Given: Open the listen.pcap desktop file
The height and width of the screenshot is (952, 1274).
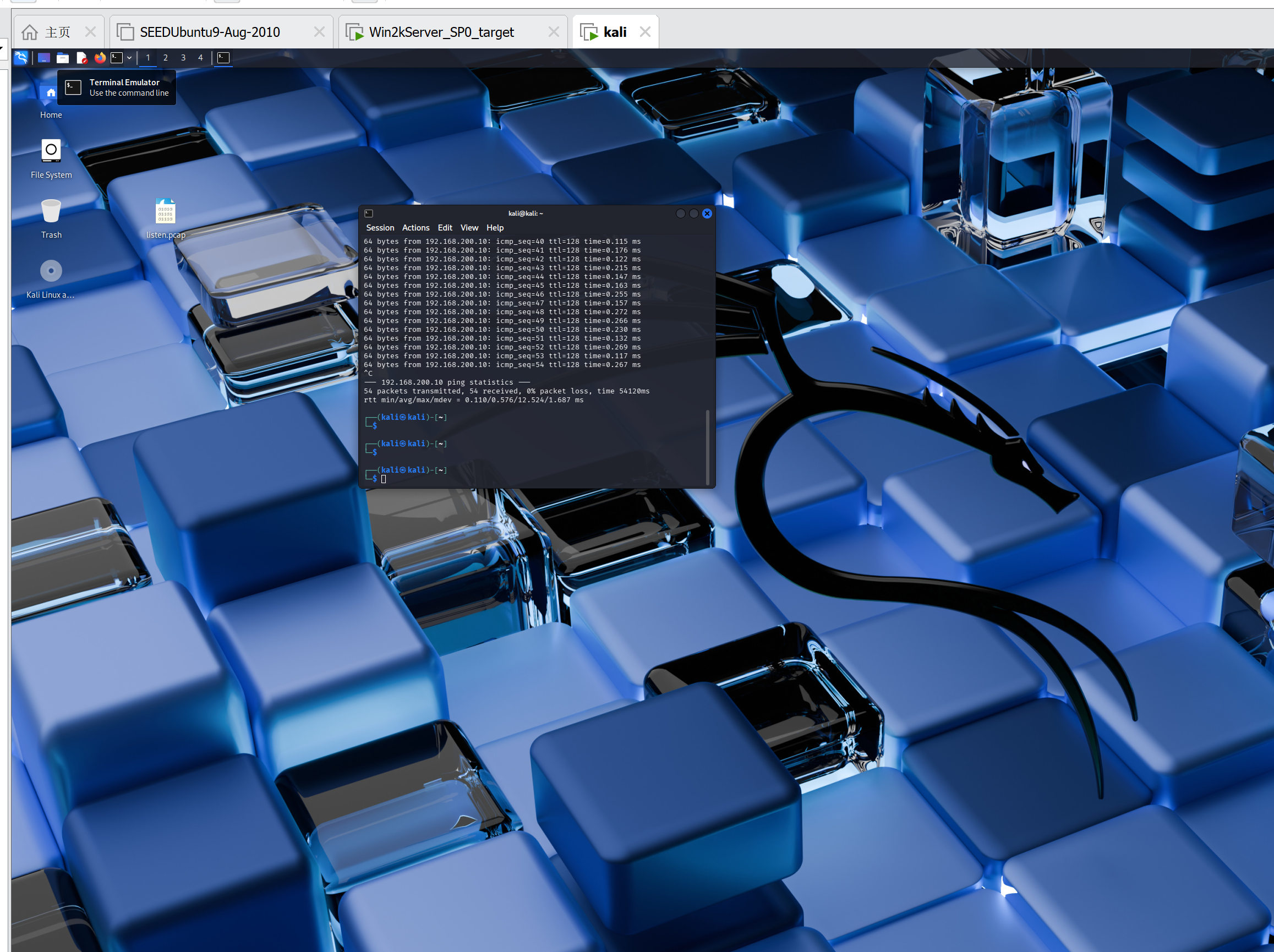Looking at the screenshot, I should [165, 212].
